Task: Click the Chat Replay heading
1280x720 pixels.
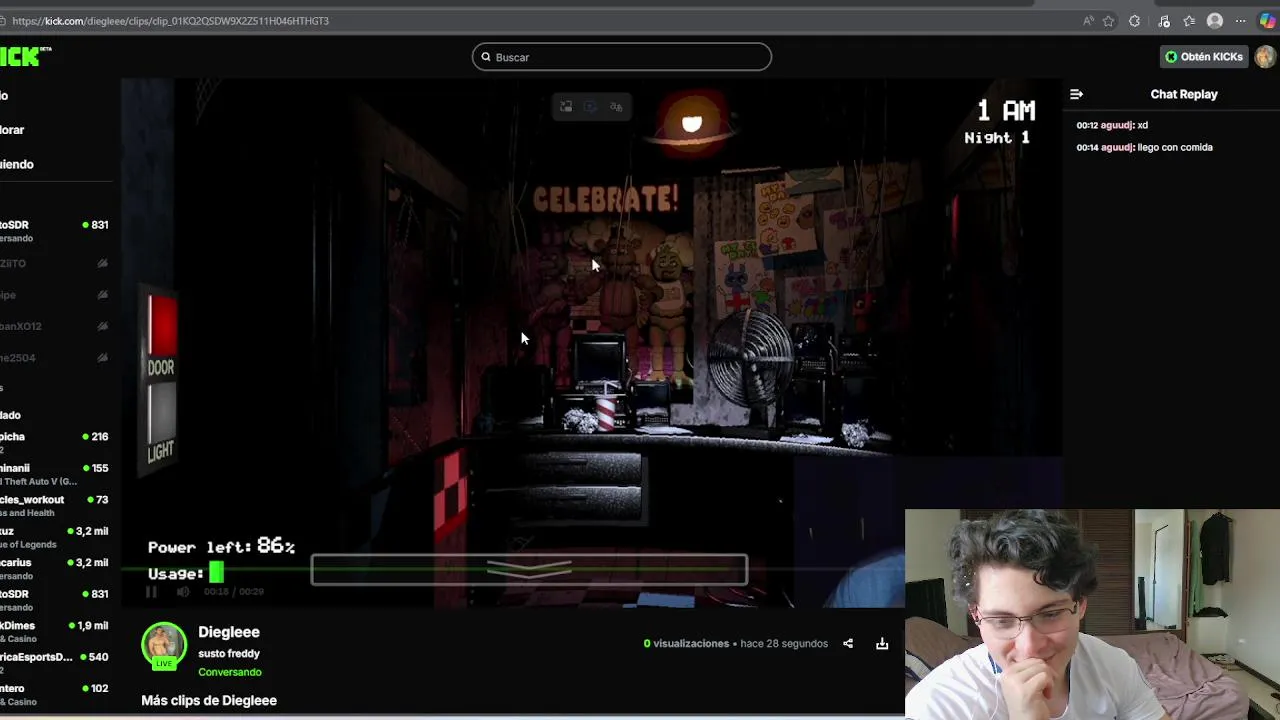Action: 1184,94
